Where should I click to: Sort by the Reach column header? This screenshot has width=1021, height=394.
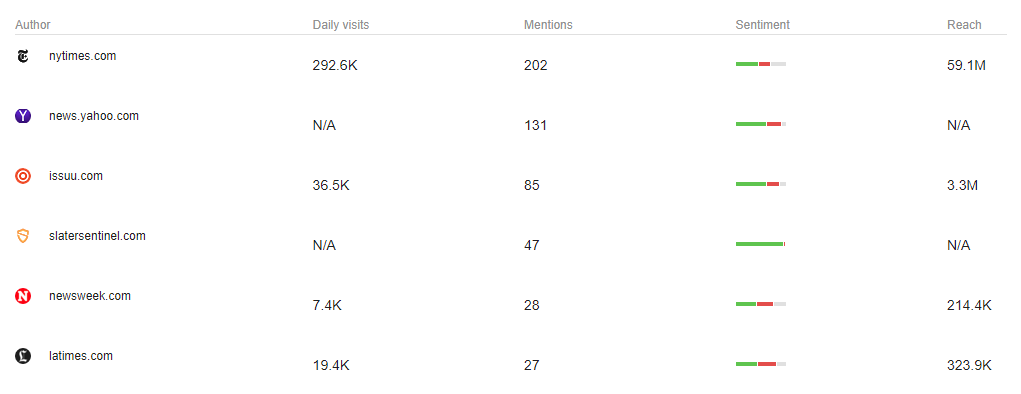(x=964, y=25)
